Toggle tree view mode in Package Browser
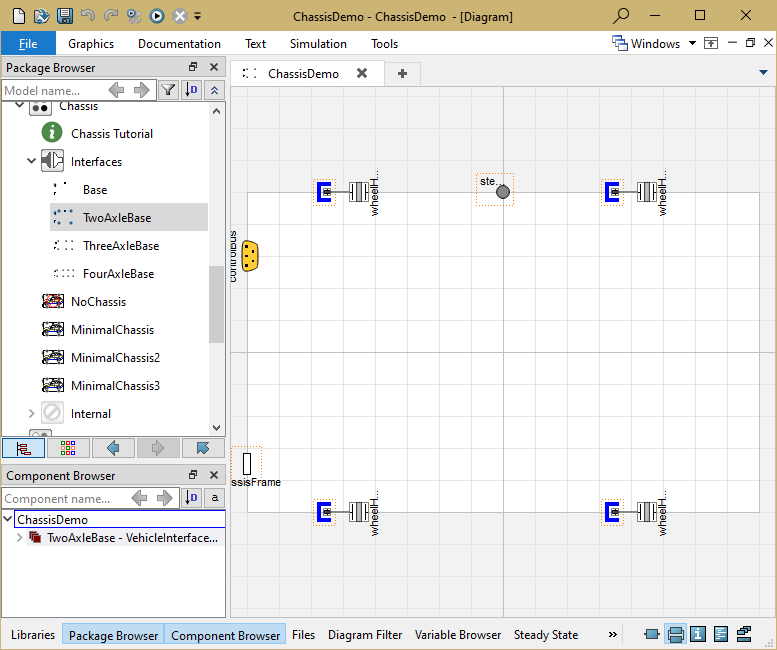The image size is (777, 650). (23, 448)
